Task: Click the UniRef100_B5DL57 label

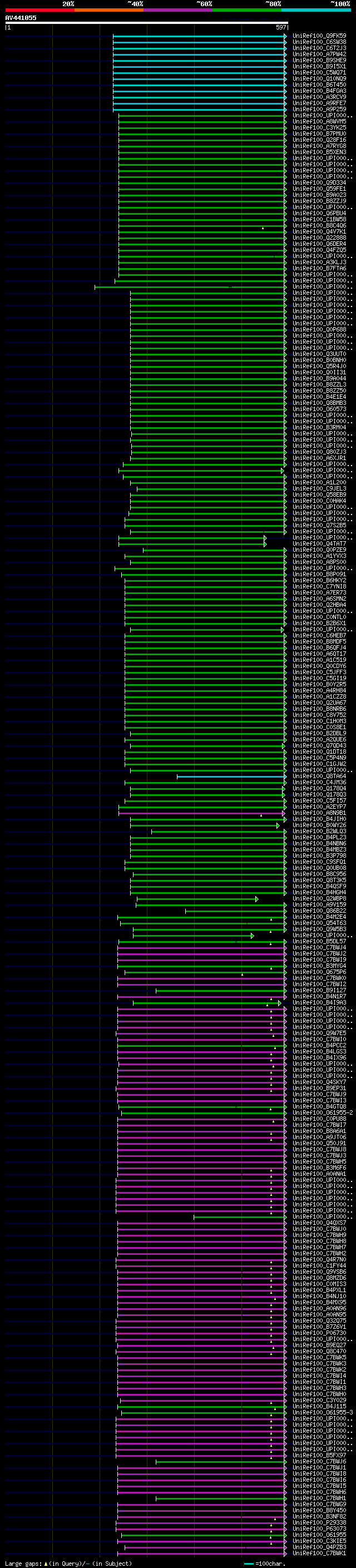Action: coord(319,942)
